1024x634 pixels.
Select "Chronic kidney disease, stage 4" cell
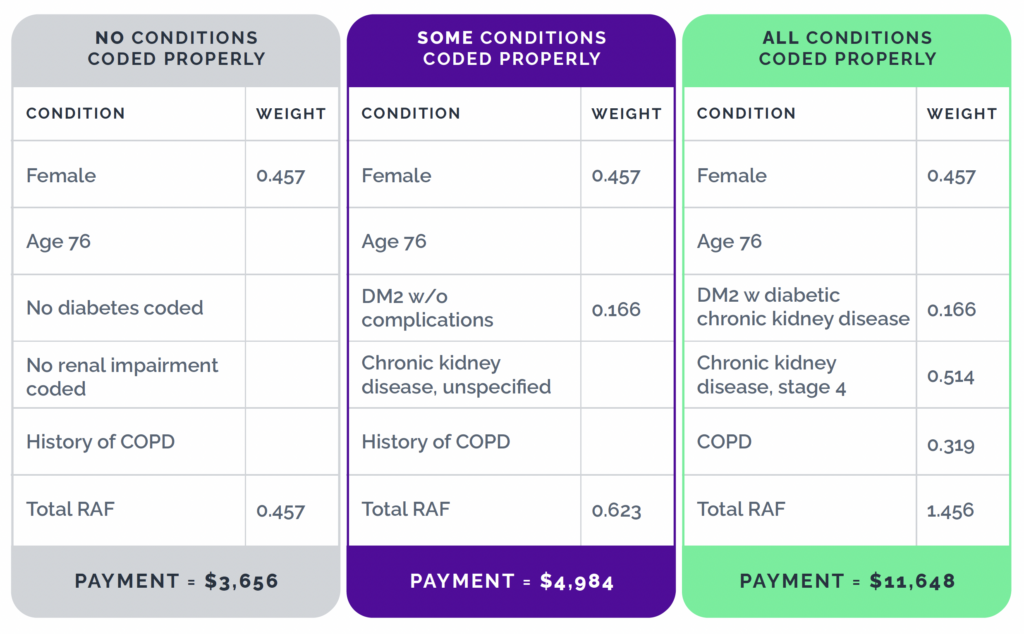(x=771, y=375)
